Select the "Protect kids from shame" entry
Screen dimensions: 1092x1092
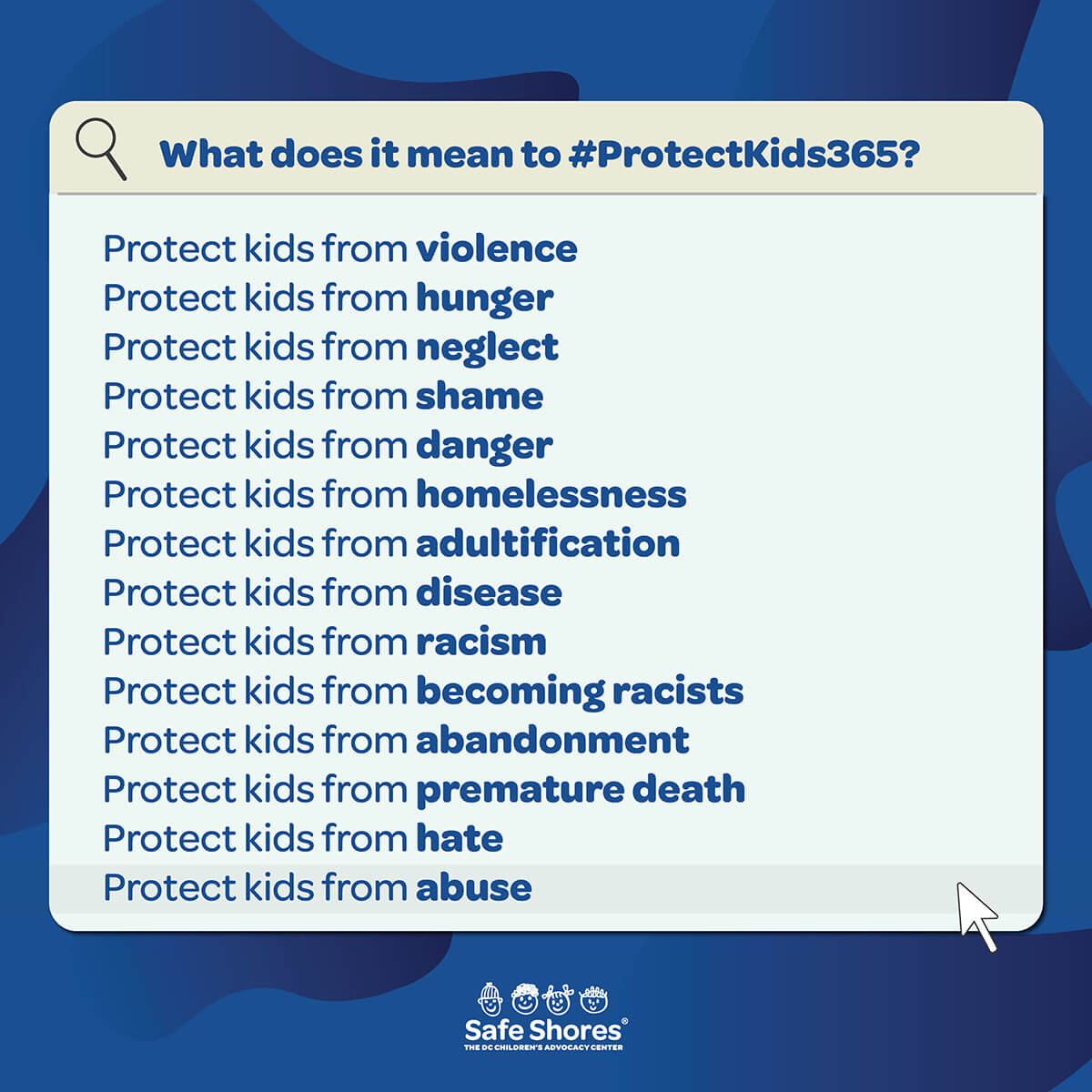323,396
